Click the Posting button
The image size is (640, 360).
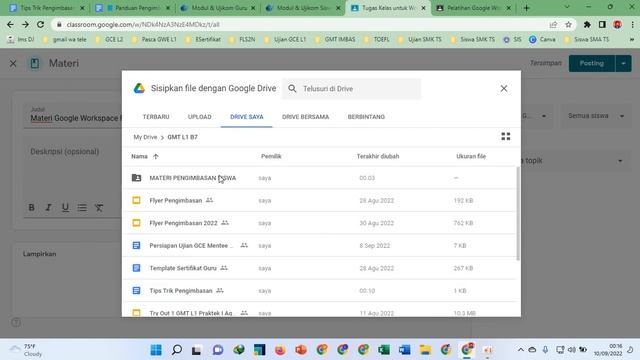tap(591, 63)
